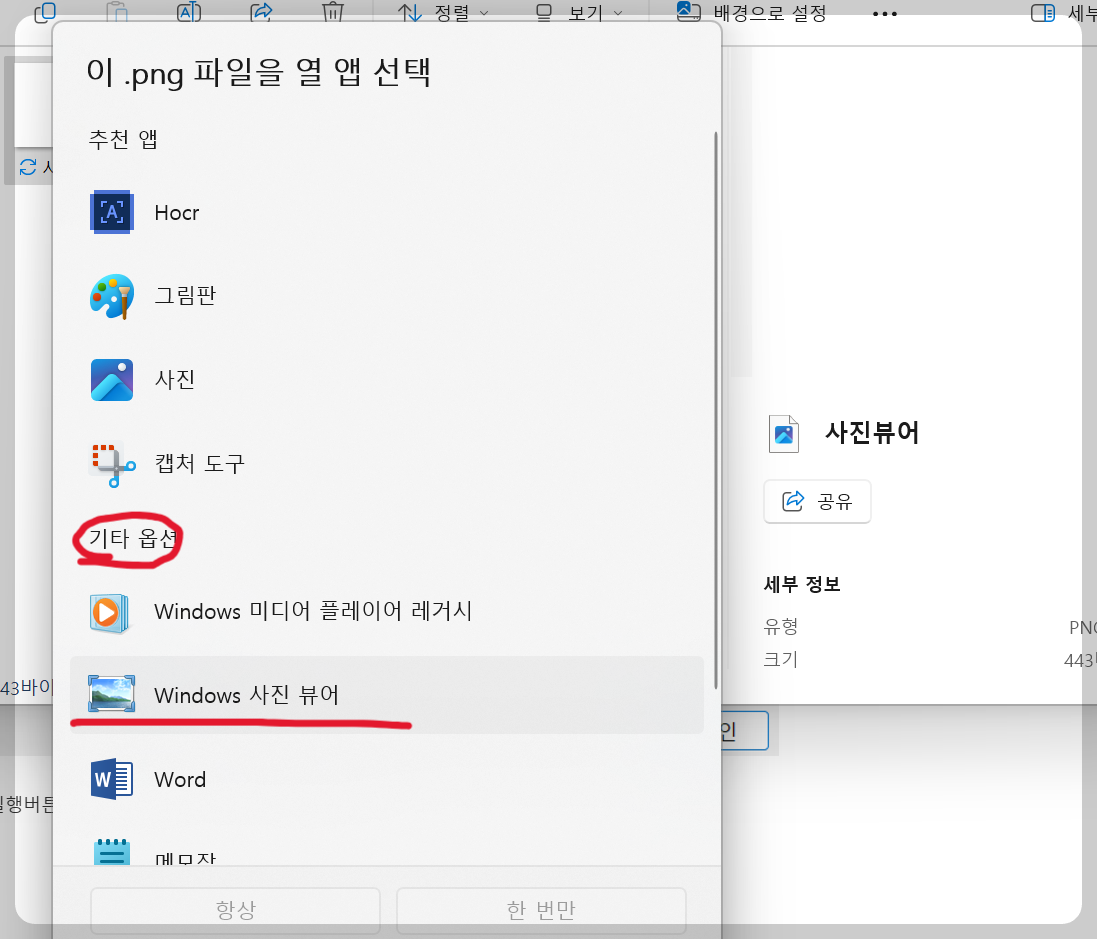The height and width of the screenshot is (939, 1097).
Task: Click the 항상 button
Action: (235, 909)
